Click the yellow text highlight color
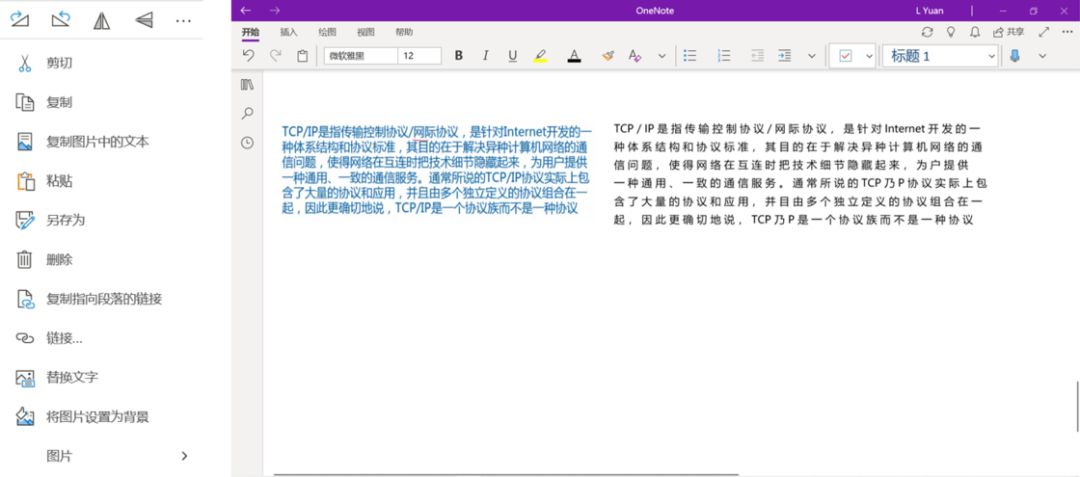Screen dimensions: 1080x477 pyautogui.click(x=540, y=56)
